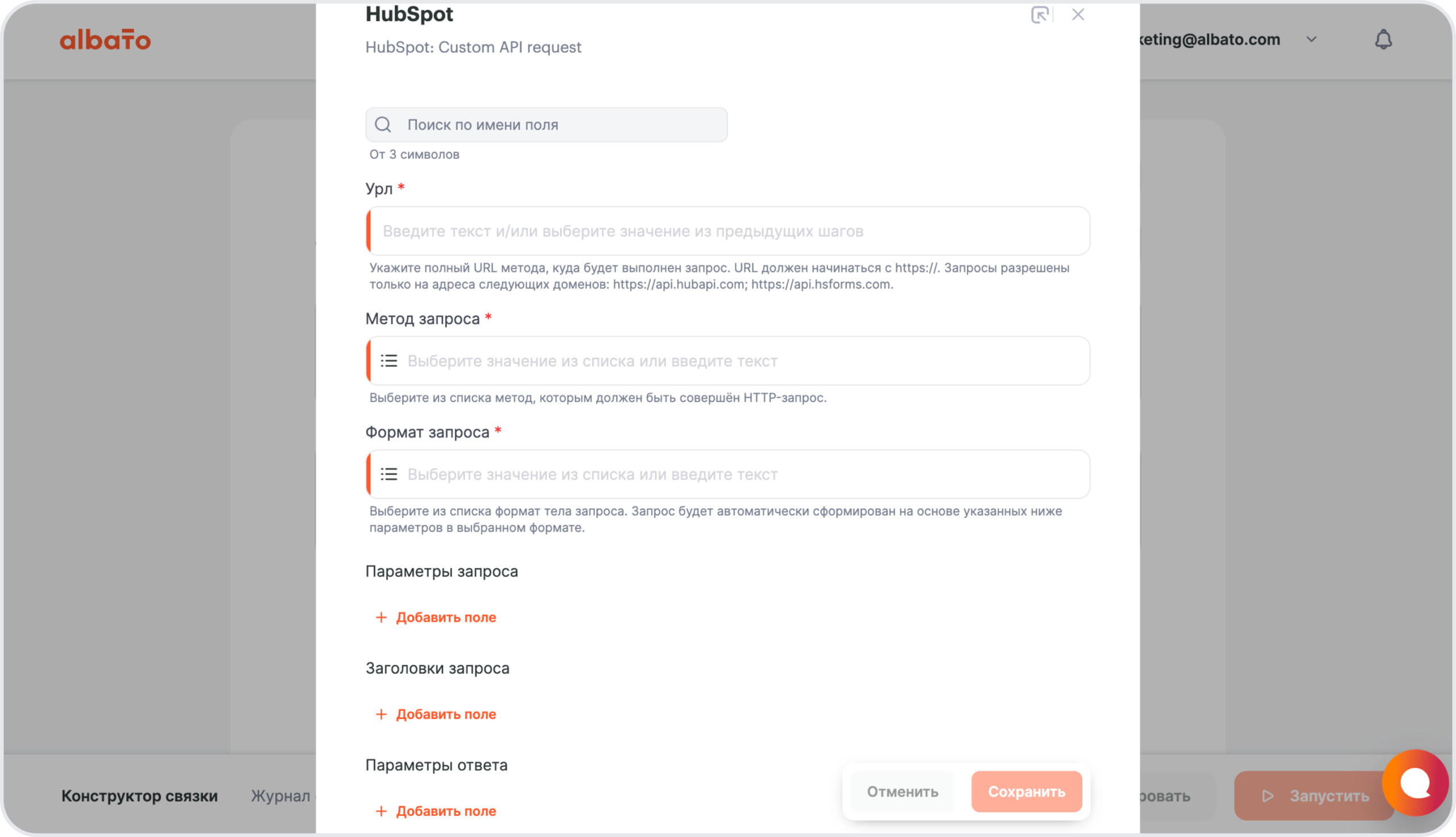Viewport: 1456px width, 837px height.
Task: Click Добавить поле under Параметры ответа
Action: pyautogui.click(x=445, y=811)
